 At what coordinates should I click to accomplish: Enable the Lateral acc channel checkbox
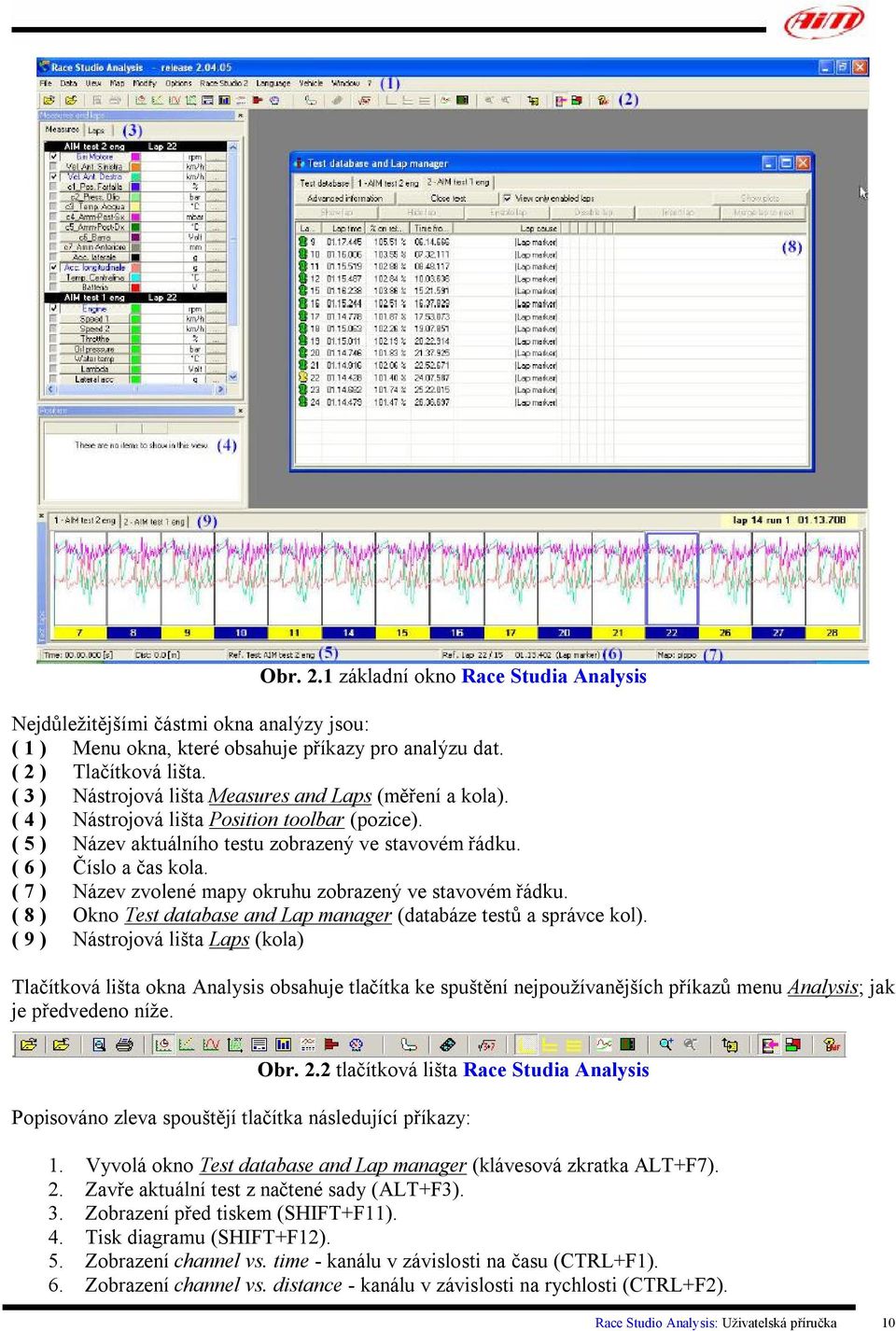pos(53,379)
